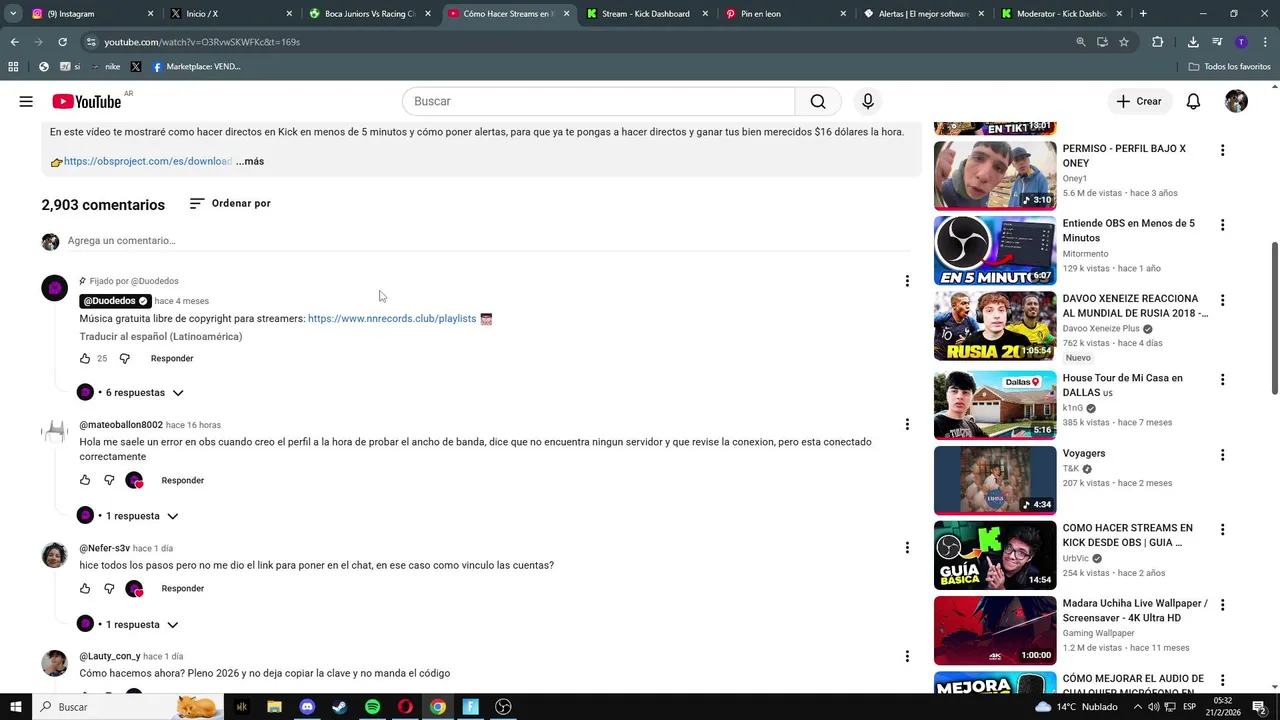
Task: Open OBS Studio from the taskbar
Action: [x=503, y=707]
